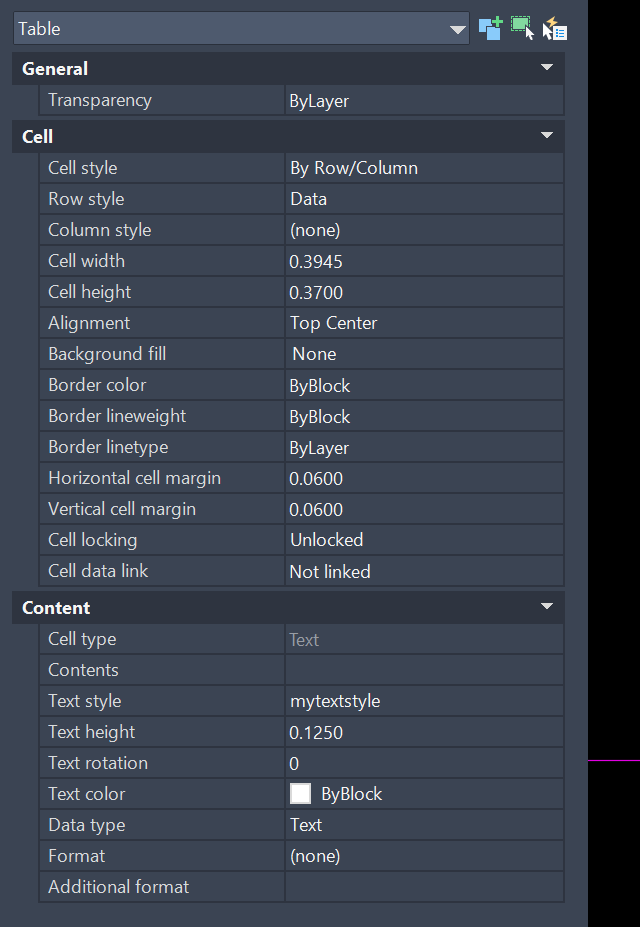Click the Background fill None value

click(424, 354)
